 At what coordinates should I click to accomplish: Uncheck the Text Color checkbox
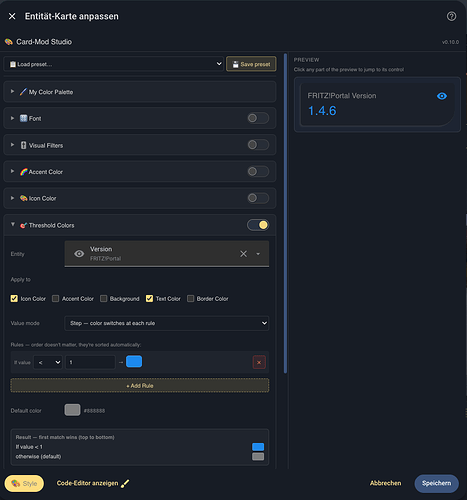point(149,298)
